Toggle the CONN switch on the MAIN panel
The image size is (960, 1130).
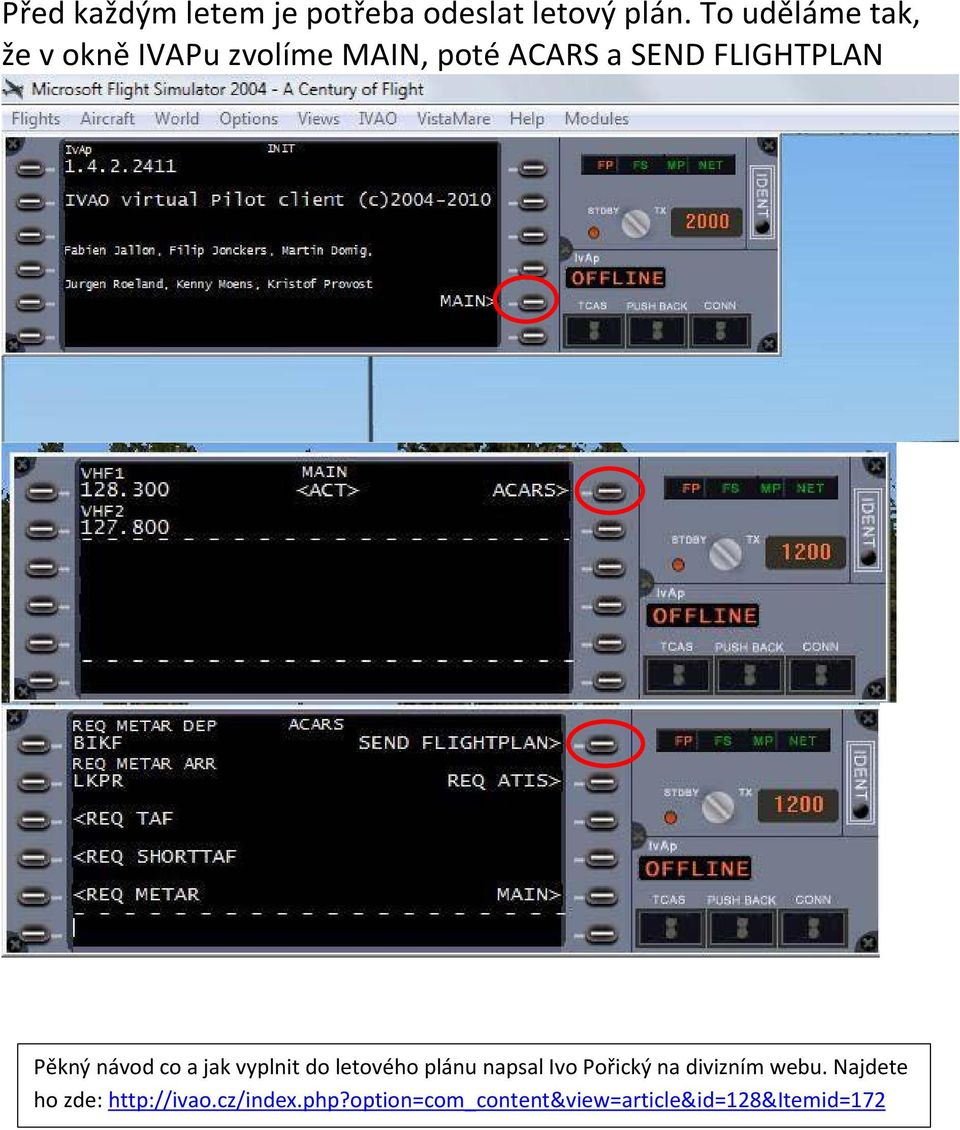(820, 675)
